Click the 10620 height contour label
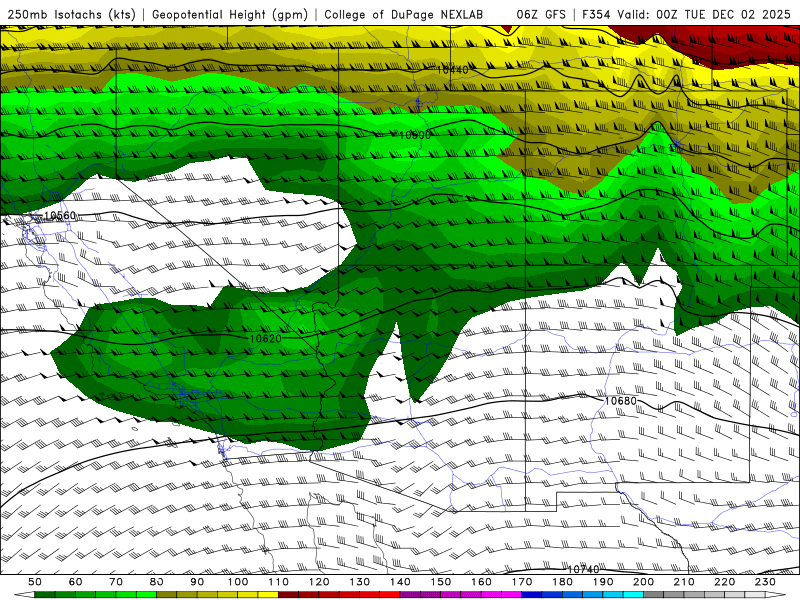This screenshot has width=800, height=600. [265, 338]
